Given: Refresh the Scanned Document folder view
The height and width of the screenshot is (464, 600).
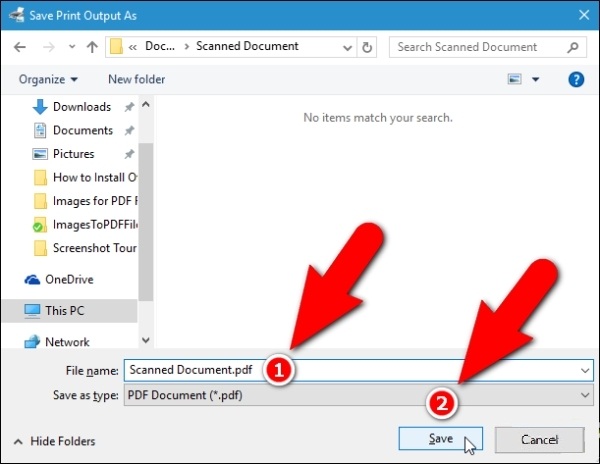Looking at the screenshot, I should (x=367, y=47).
